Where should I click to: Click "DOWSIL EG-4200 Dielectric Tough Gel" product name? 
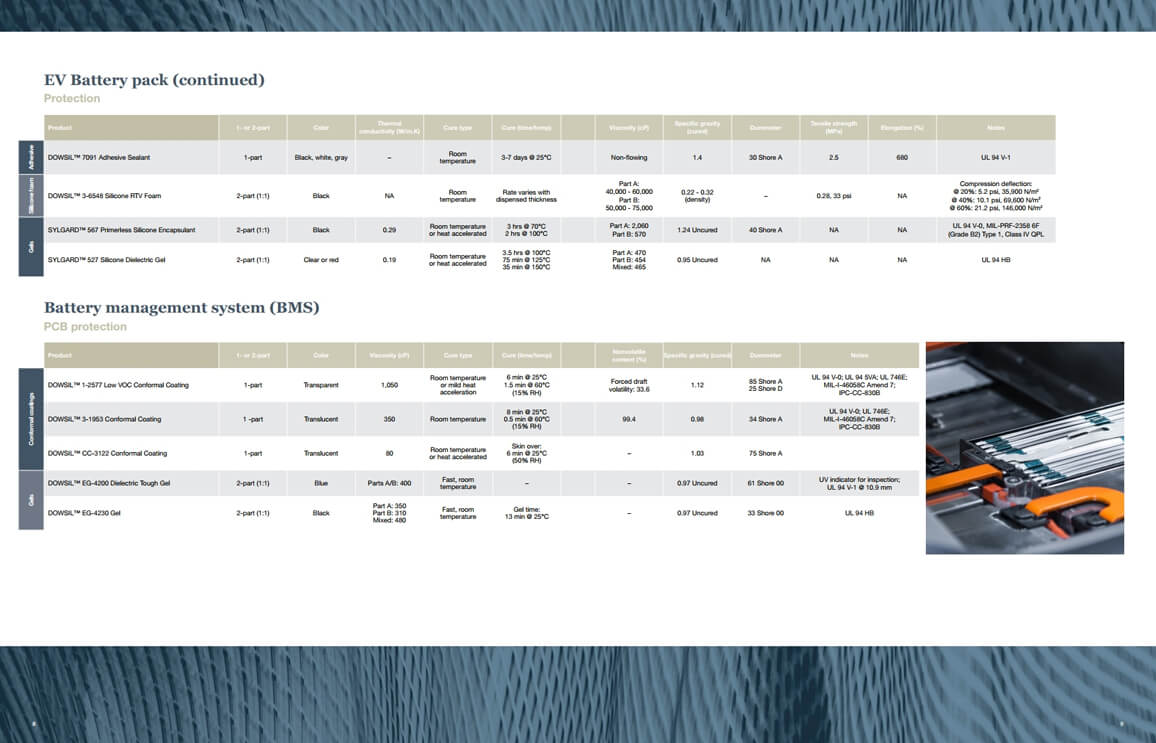point(108,484)
